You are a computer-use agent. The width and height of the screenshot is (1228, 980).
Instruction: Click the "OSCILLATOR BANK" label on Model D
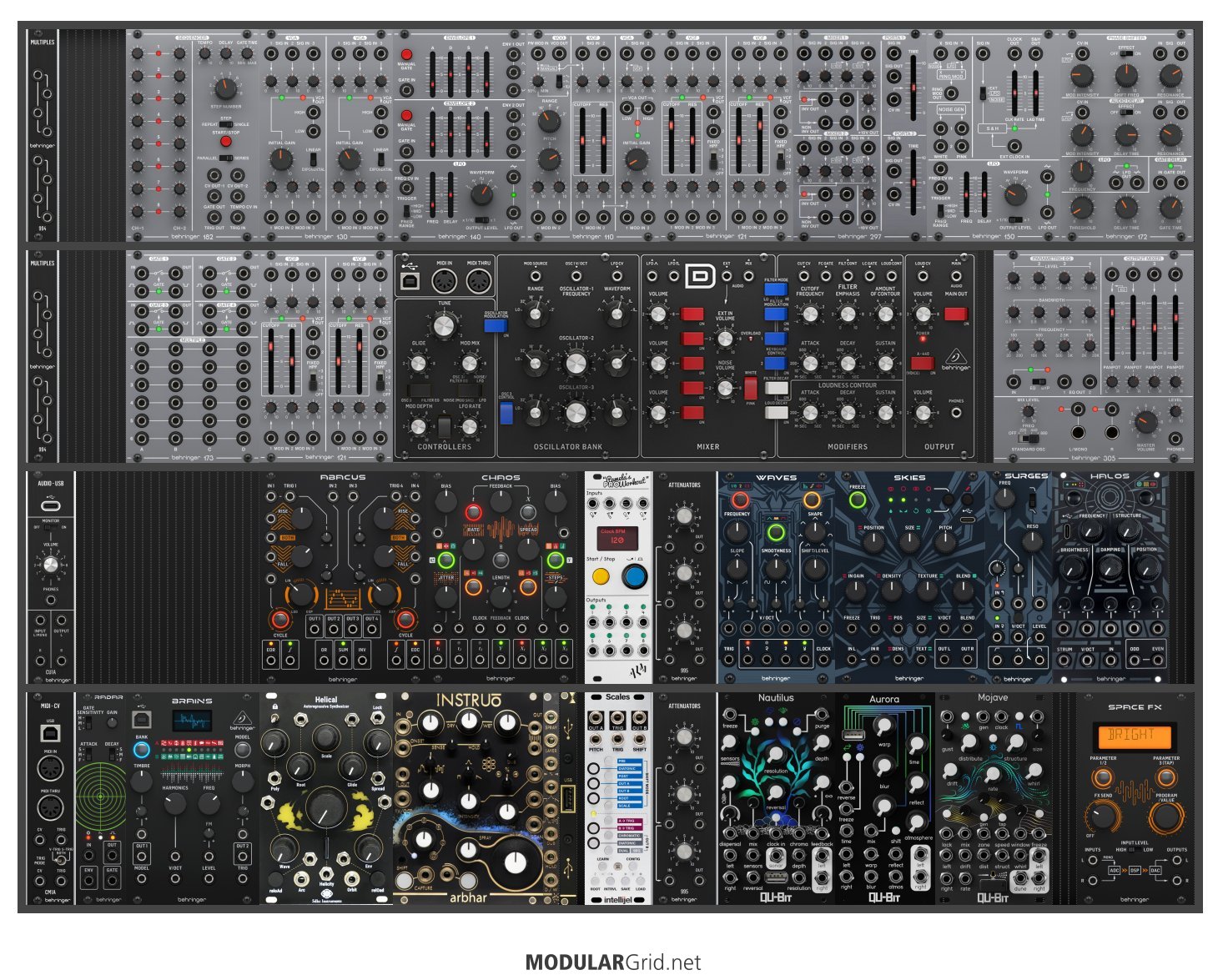click(x=568, y=446)
